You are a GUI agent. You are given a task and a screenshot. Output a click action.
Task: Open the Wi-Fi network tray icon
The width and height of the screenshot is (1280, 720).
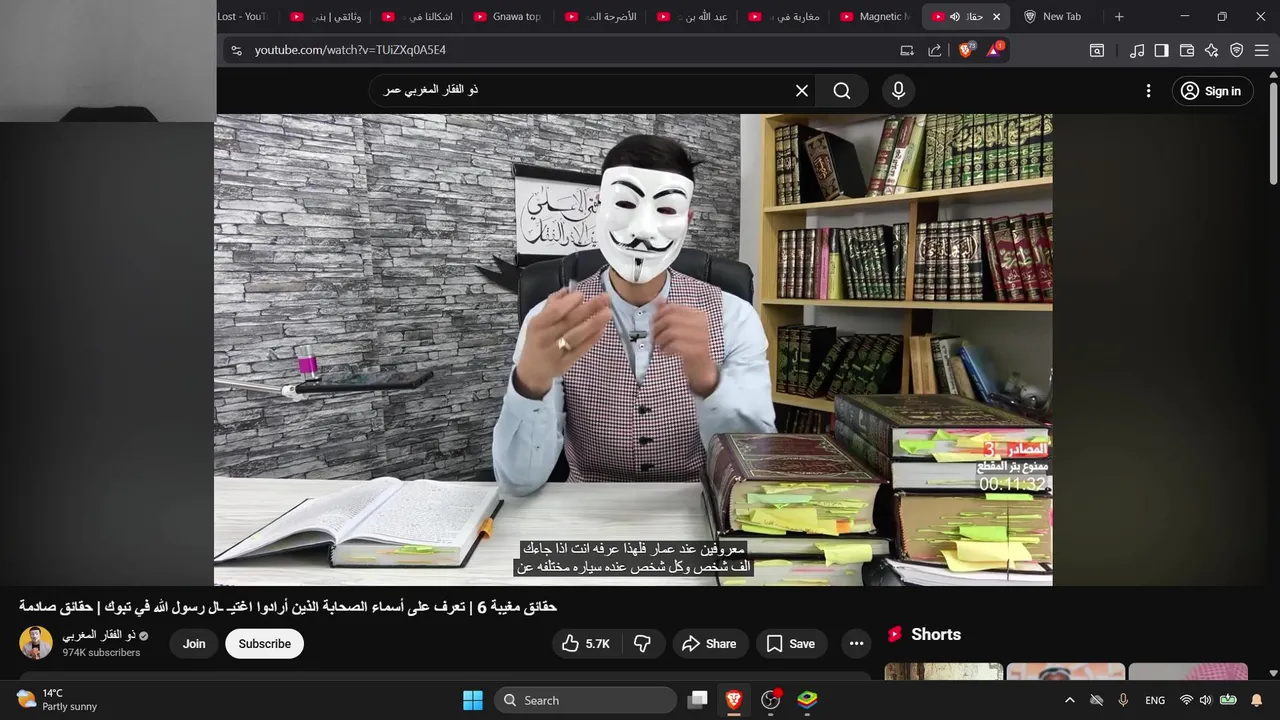1186,700
